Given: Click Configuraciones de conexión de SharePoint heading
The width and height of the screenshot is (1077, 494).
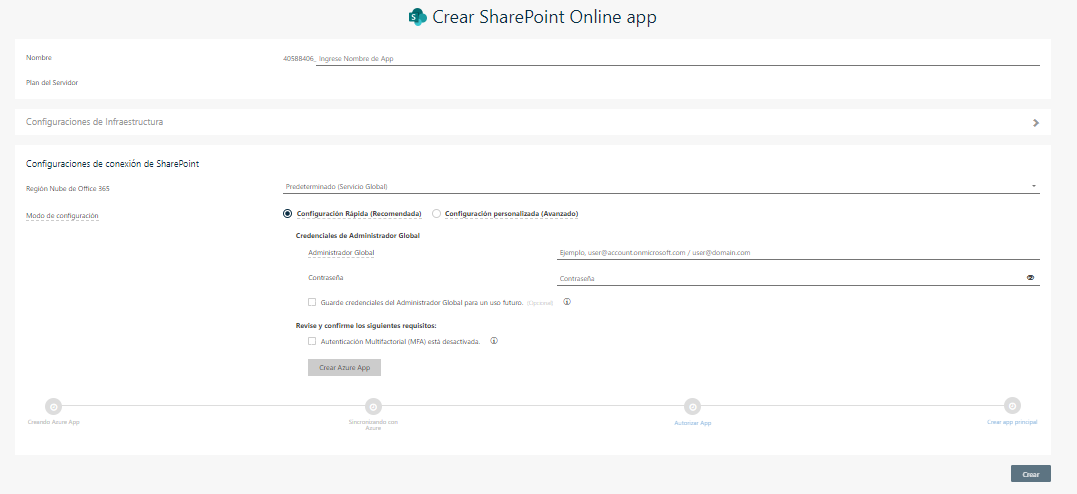Looking at the screenshot, I should point(113,164).
